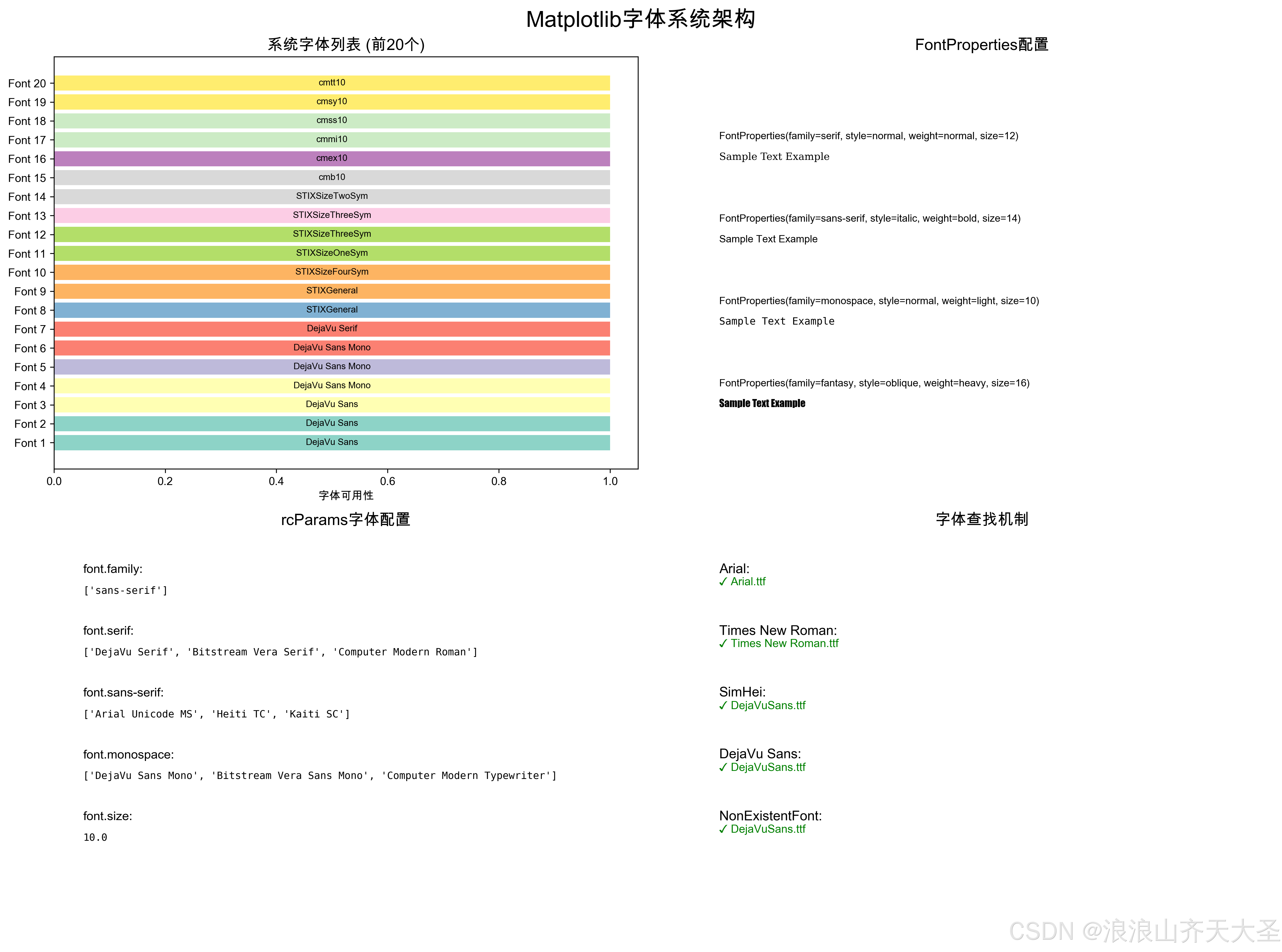This screenshot has width=1282, height=952.
Task: Toggle the cmex10 purple bar
Action: [x=332, y=158]
